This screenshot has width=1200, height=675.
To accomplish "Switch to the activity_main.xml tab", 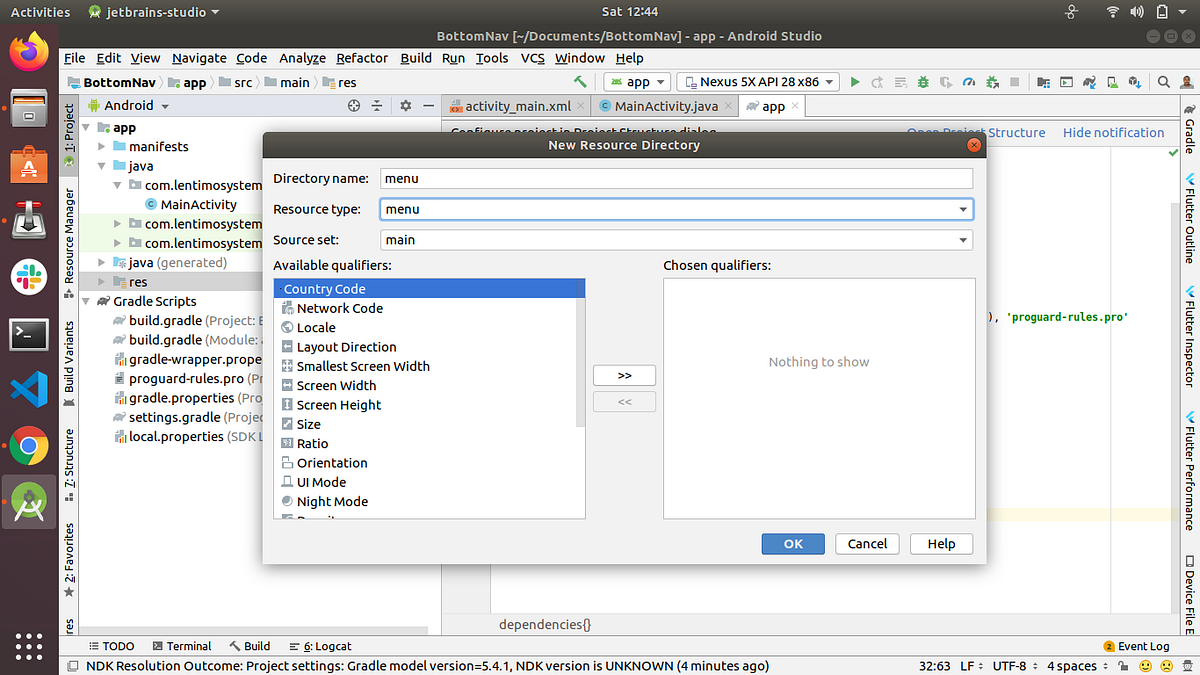I will pos(517,106).
